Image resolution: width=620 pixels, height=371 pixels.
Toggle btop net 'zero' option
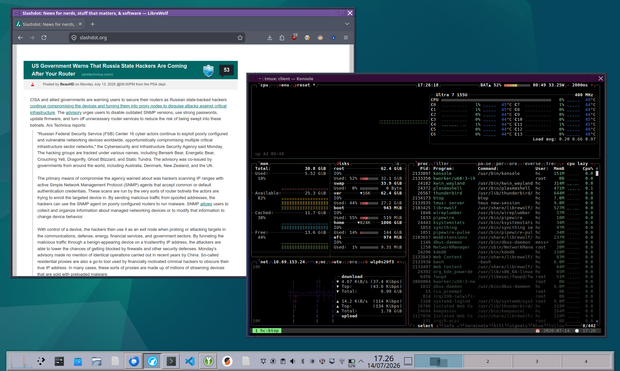351,262
